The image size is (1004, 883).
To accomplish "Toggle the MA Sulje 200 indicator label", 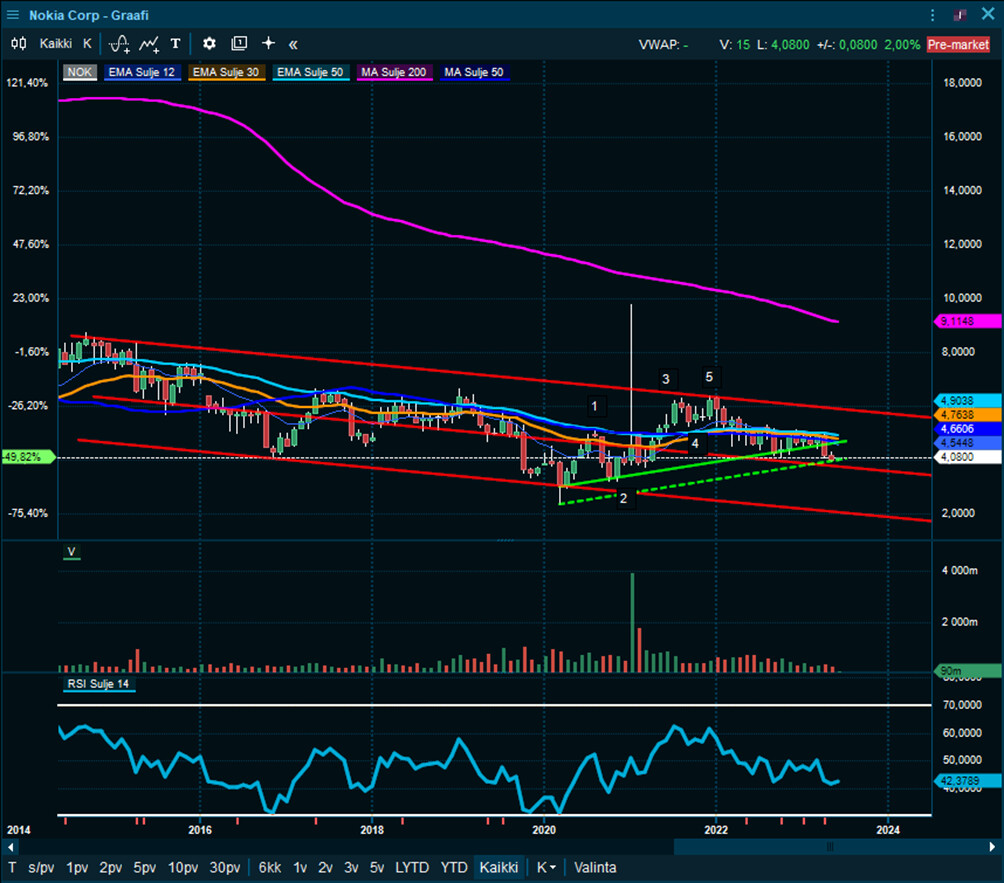I will point(393,72).
